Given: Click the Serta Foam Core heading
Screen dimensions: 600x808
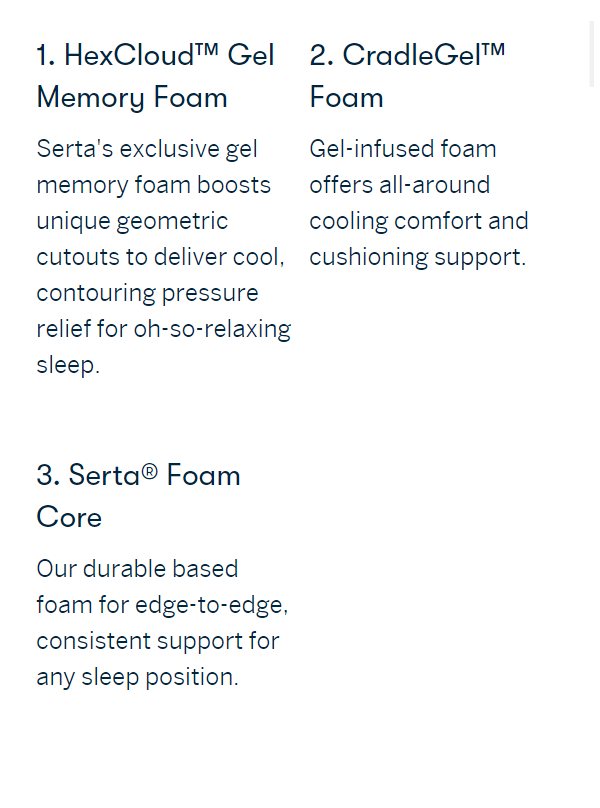Looking at the screenshot, I should click(138, 495).
